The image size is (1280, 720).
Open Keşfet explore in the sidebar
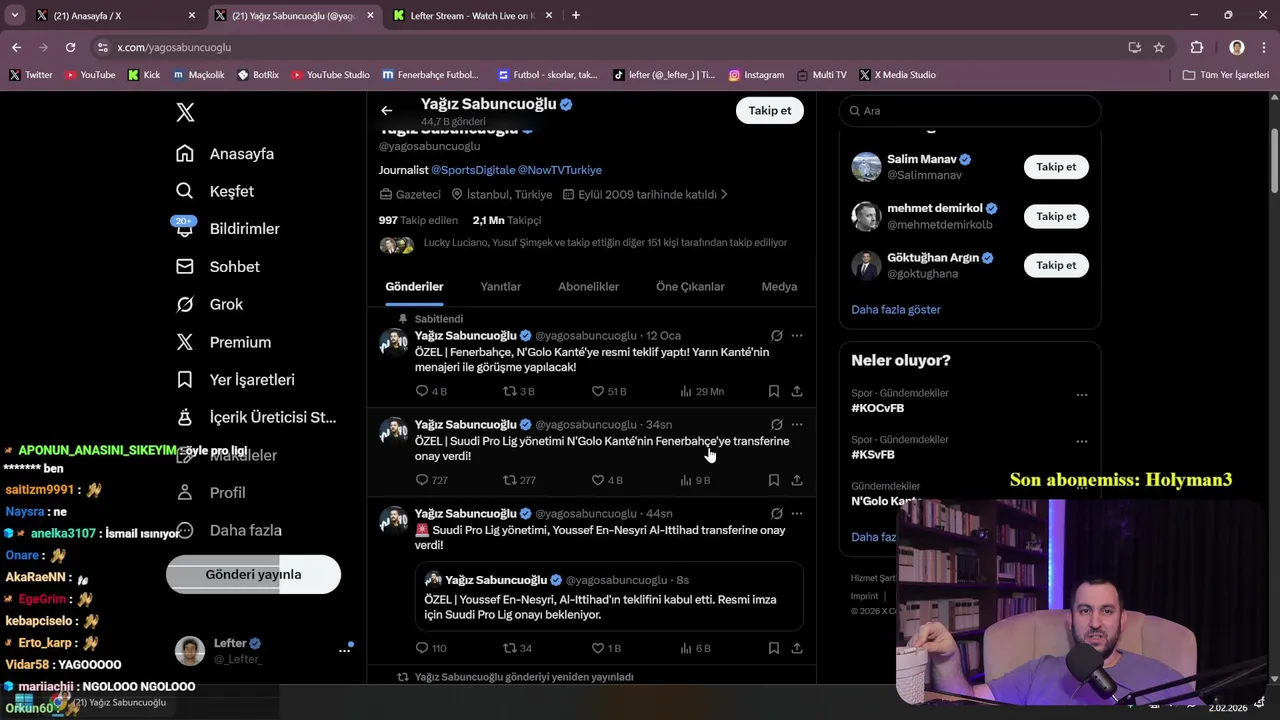pyautogui.click(x=215, y=191)
